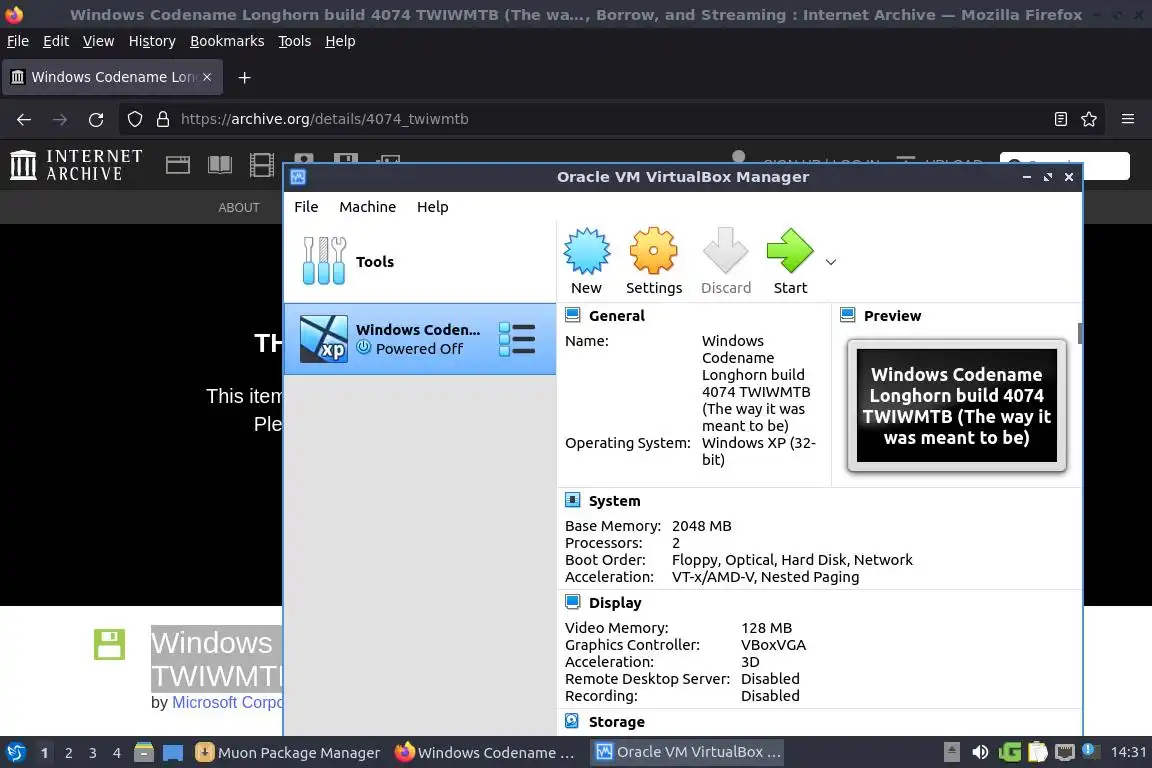
Task: Click the System section chip icon
Action: (572, 500)
